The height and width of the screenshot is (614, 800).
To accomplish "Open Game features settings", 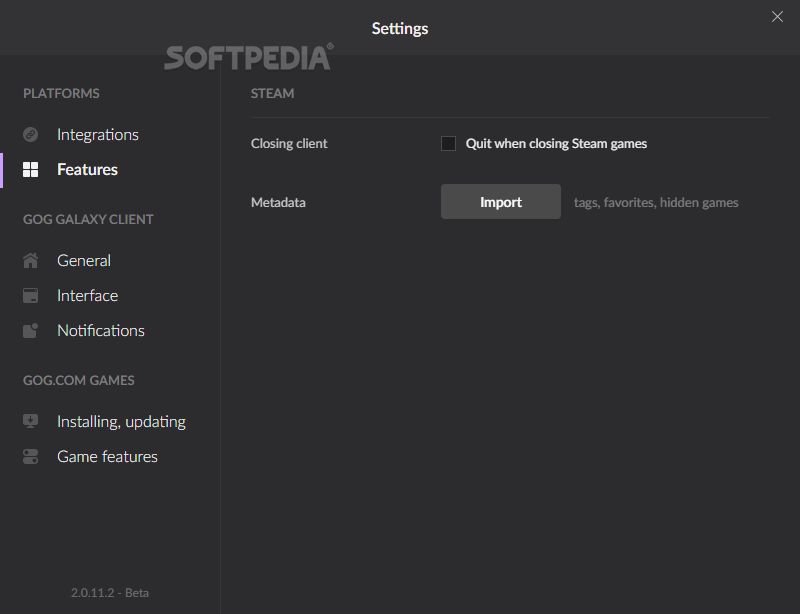I will click(107, 456).
